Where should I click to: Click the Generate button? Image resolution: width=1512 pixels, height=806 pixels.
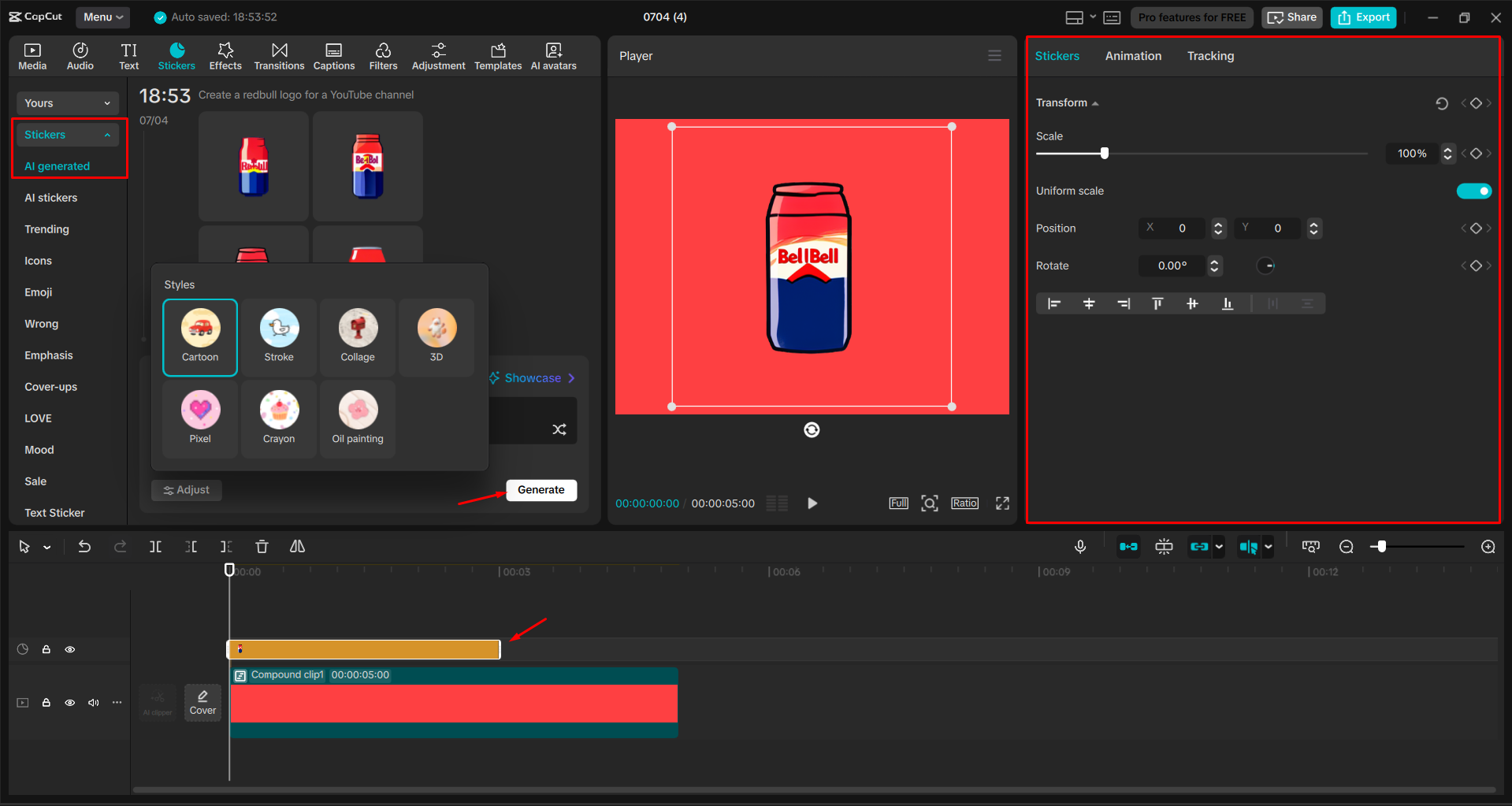click(x=541, y=490)
